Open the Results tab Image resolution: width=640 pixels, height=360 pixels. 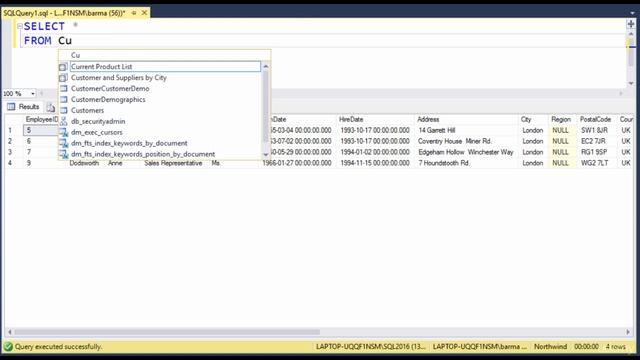point(23,107)
